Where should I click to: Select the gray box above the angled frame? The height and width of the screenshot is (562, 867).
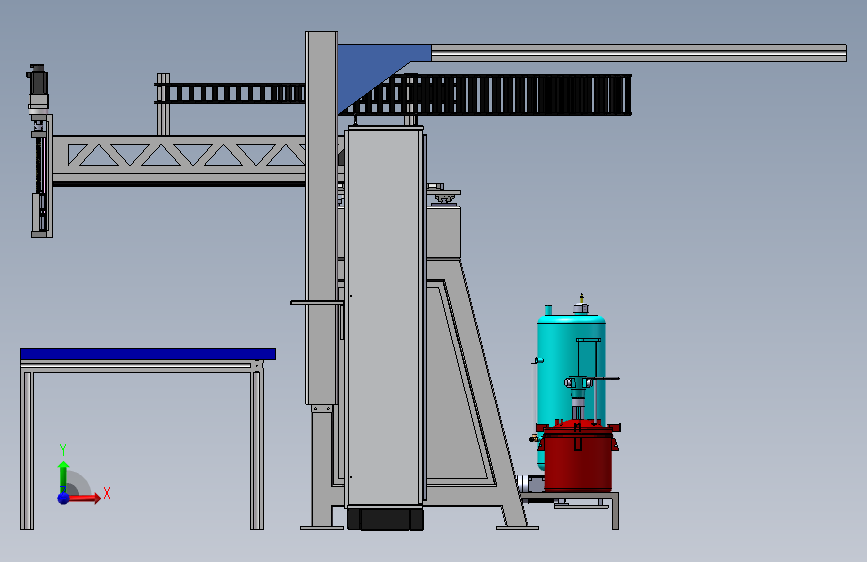[443, 232]
